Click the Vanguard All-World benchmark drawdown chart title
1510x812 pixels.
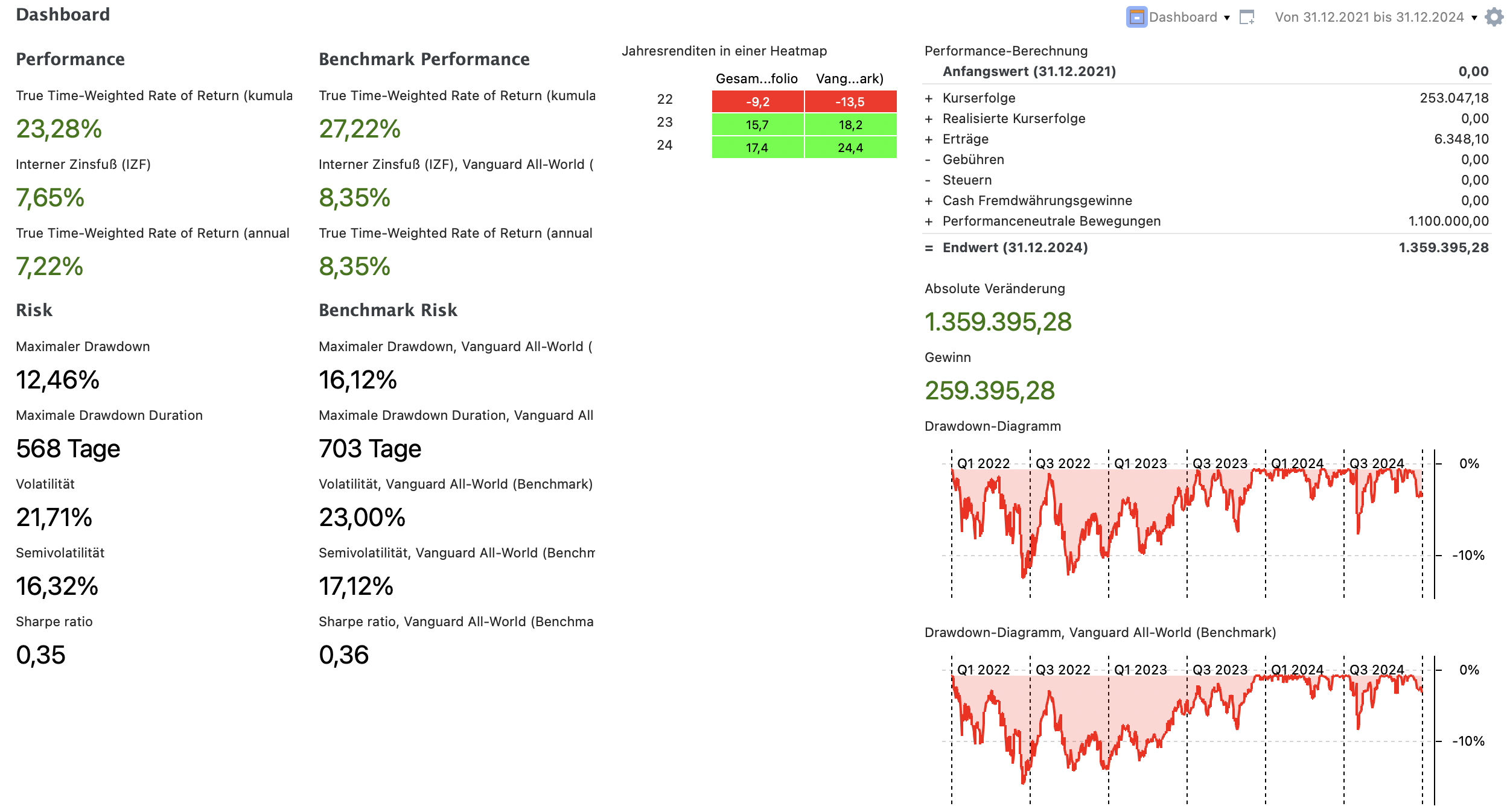pos(1100,632)
